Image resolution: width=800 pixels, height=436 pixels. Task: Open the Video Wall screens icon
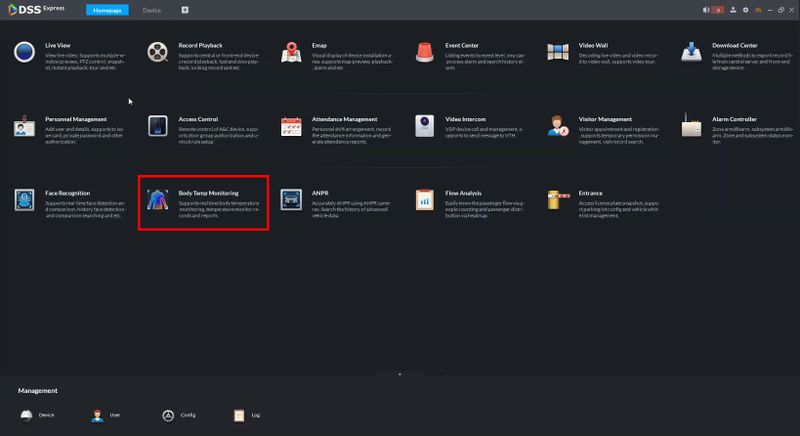tap(558, 52)
